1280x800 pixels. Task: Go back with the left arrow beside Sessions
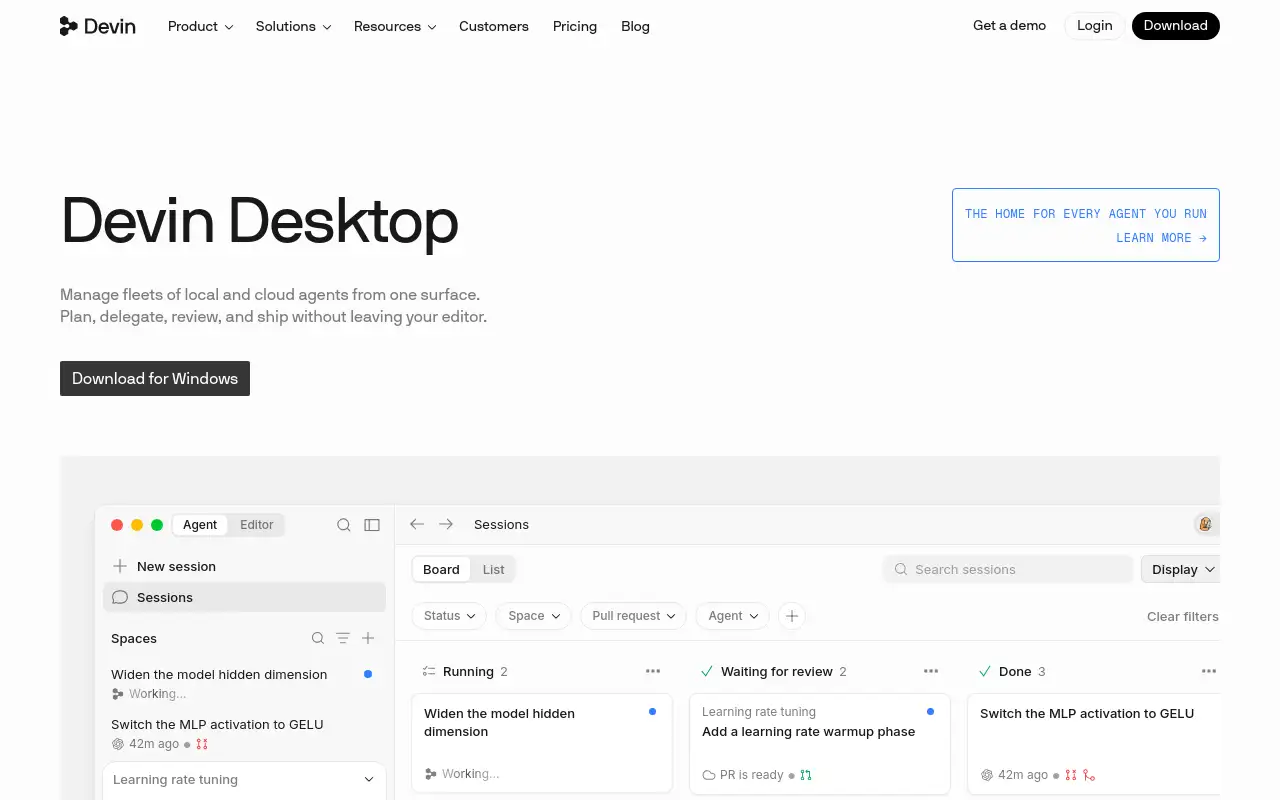click(x=417, y=524)
